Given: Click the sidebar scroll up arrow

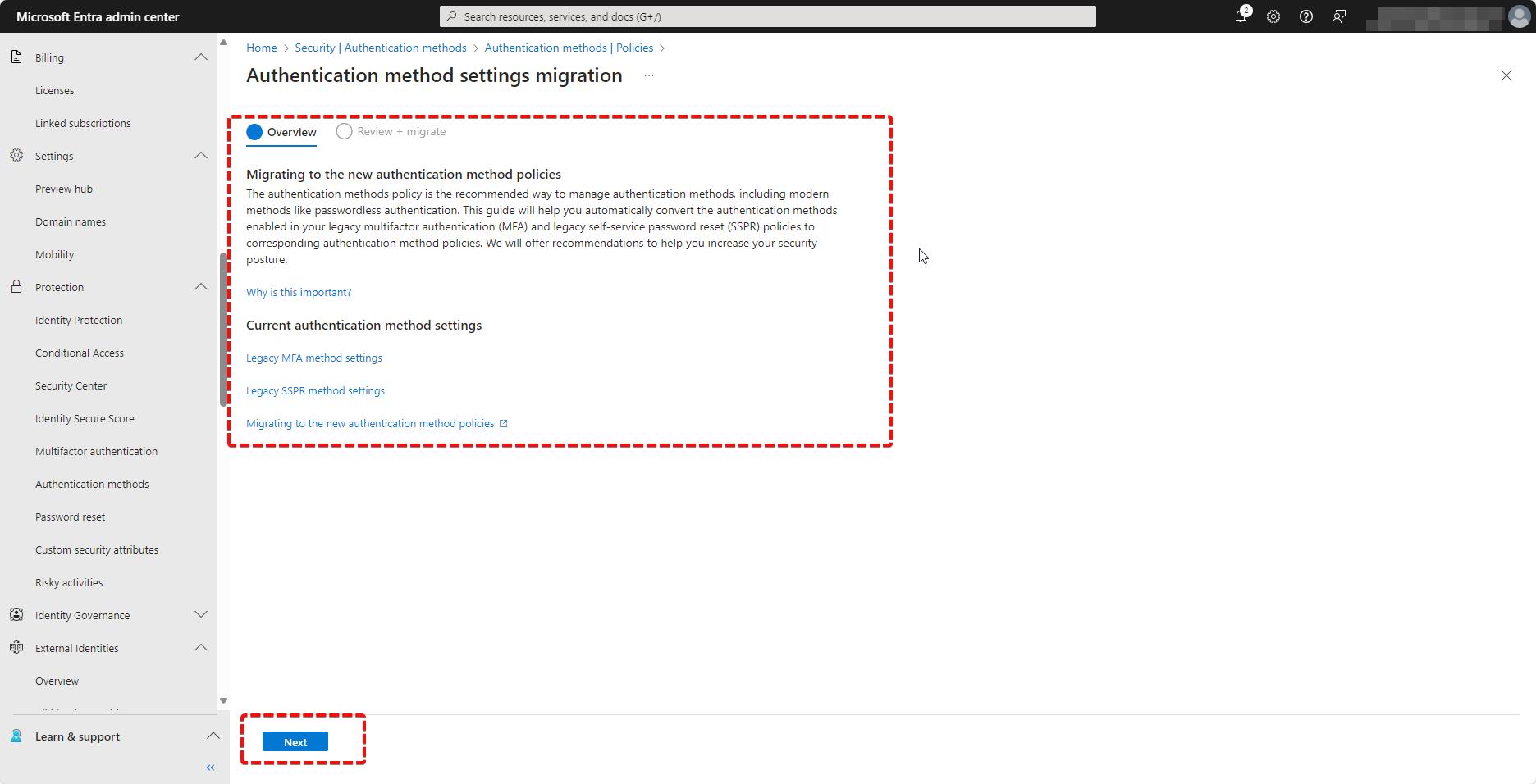Looking at the screenshot, I should pos(223,43).
